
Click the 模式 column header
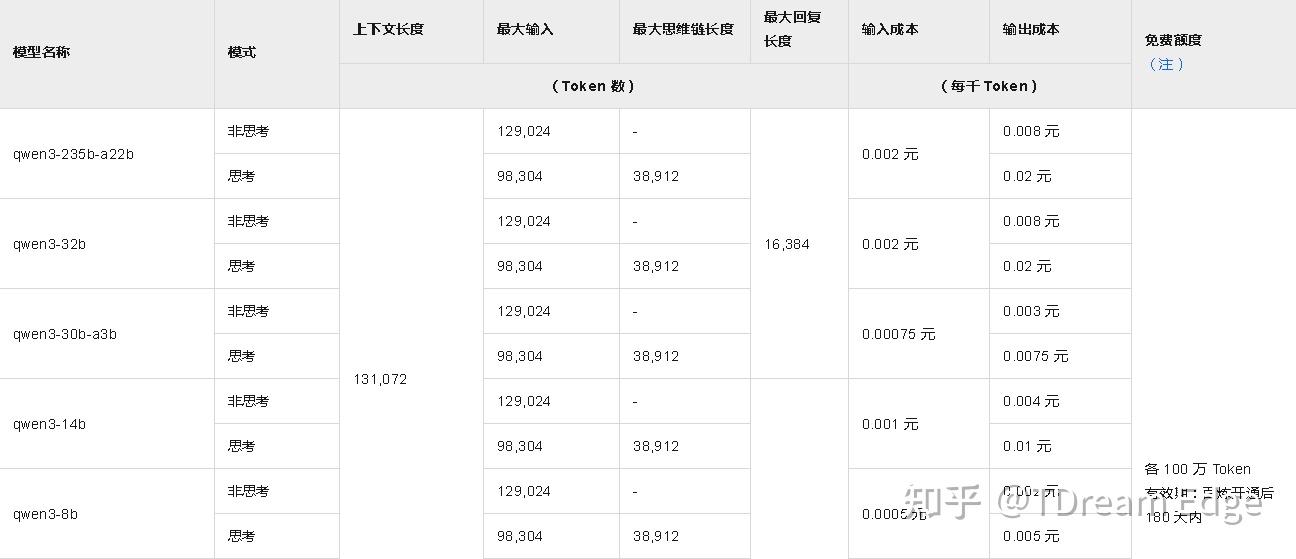coord(241,52)
